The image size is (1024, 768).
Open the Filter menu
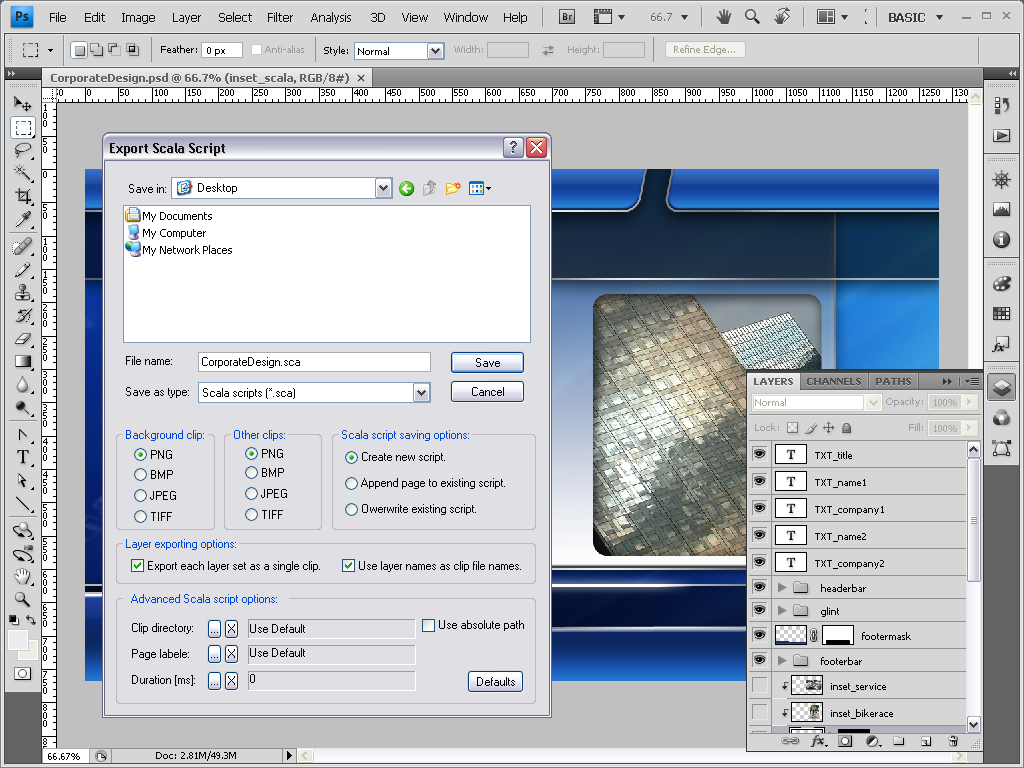tap(280, 17)
